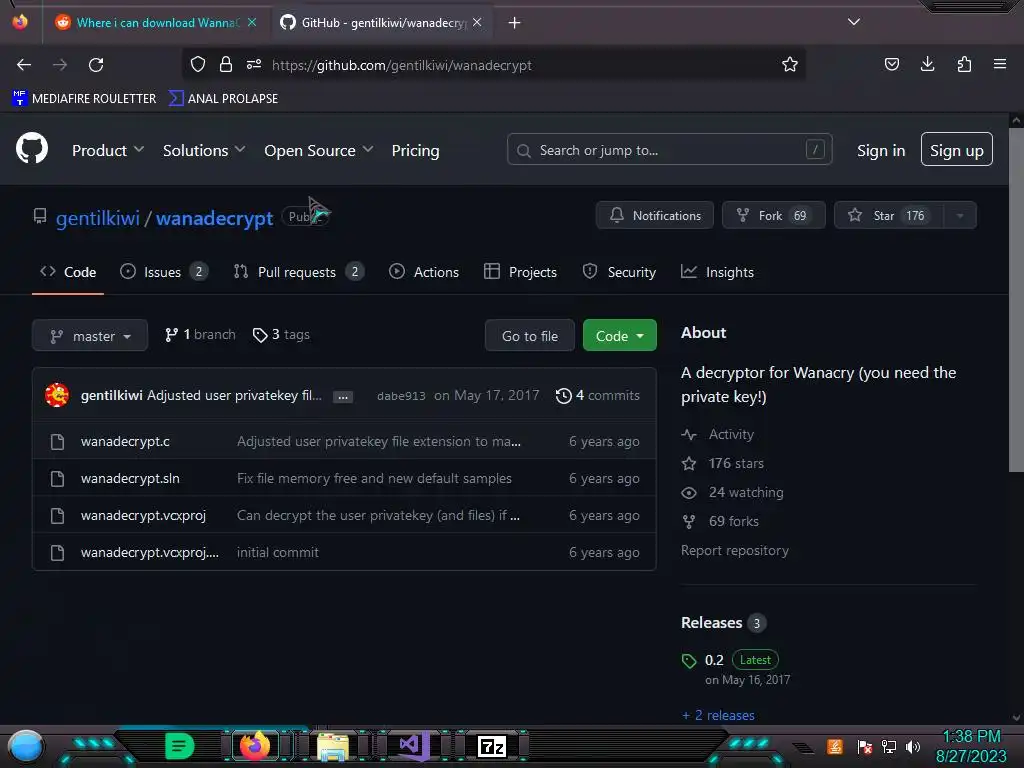Image resolution: width=1024 pixels, height=768 pixels.
Task: Click the Save to Pocket icon
Action: point(891,64)
